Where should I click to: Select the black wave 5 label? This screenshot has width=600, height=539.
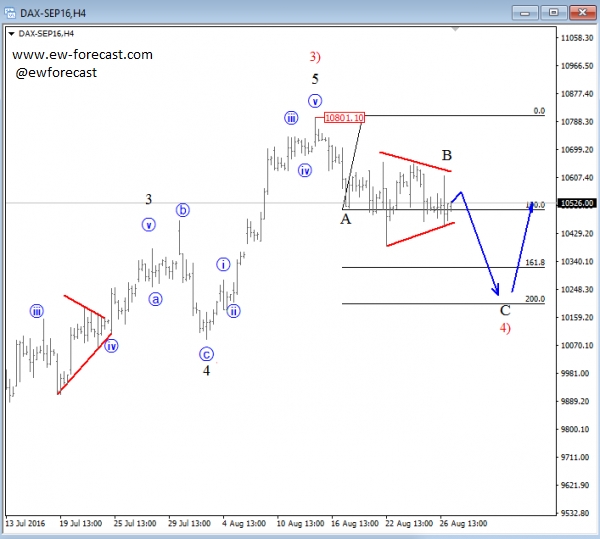[x=315, y=79]
